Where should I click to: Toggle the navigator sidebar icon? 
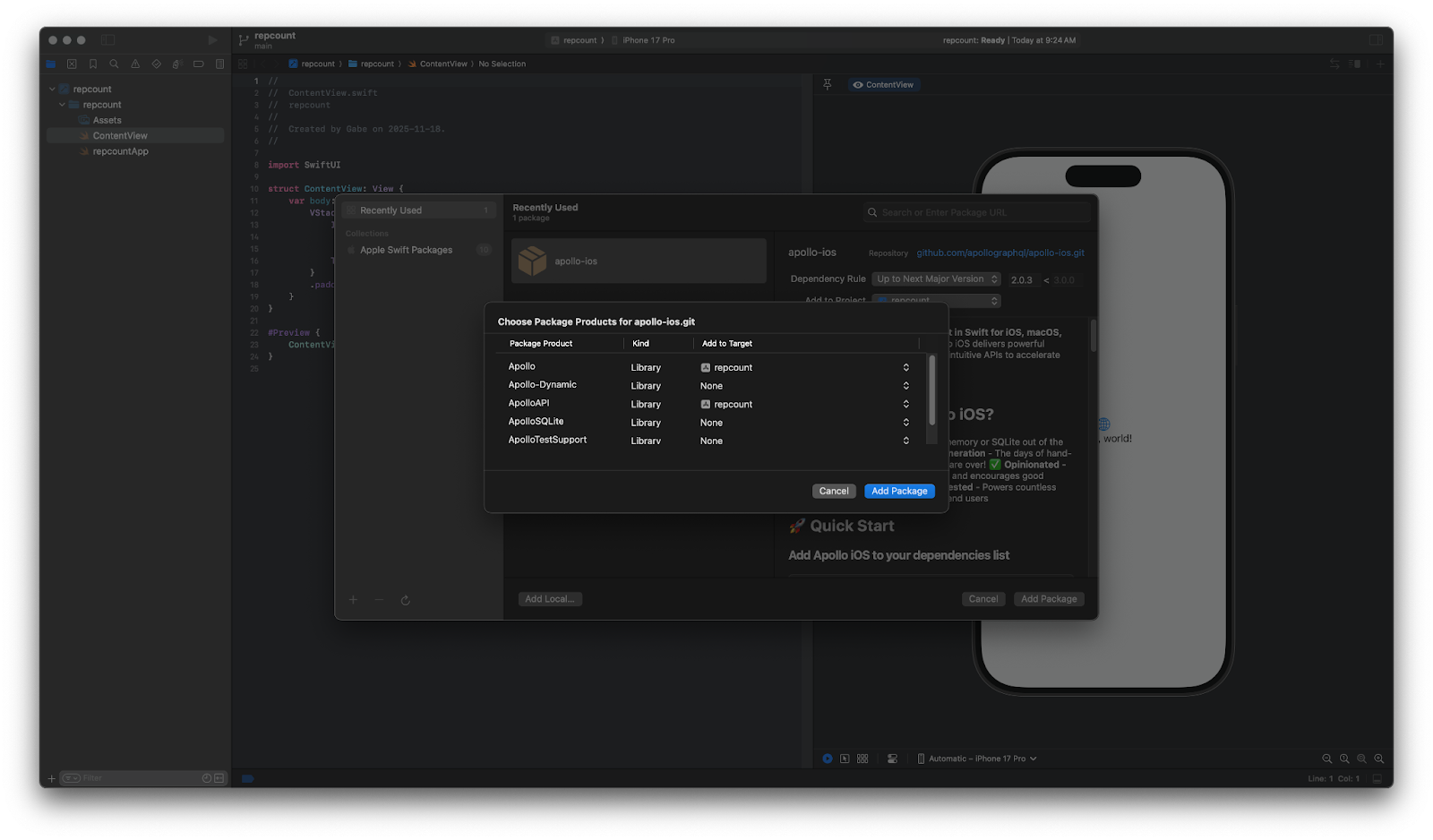pos(107,39)
